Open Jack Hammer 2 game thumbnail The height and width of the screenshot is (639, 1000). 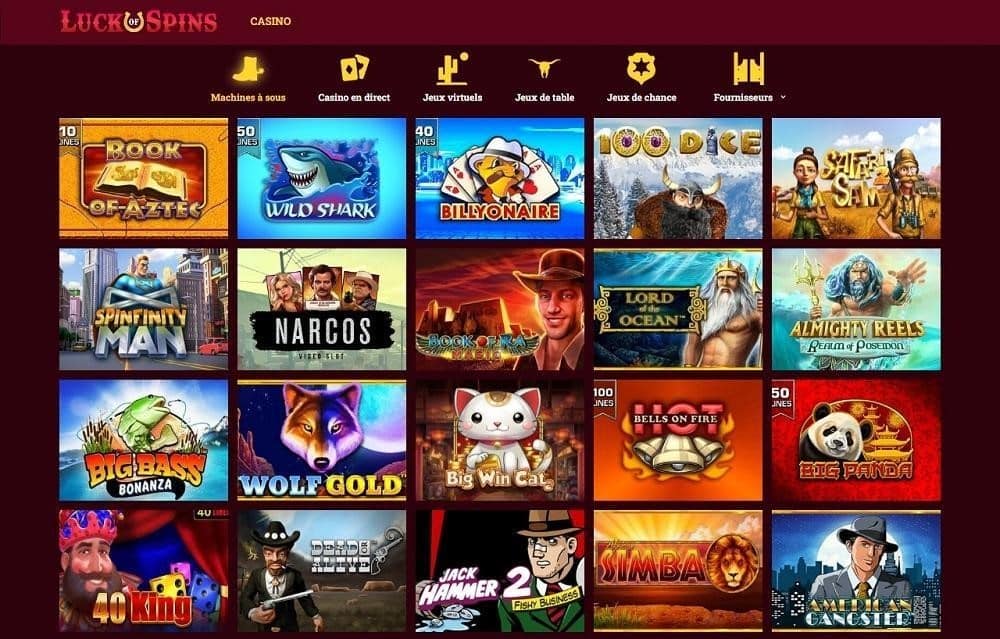click(x=500, y=571)
